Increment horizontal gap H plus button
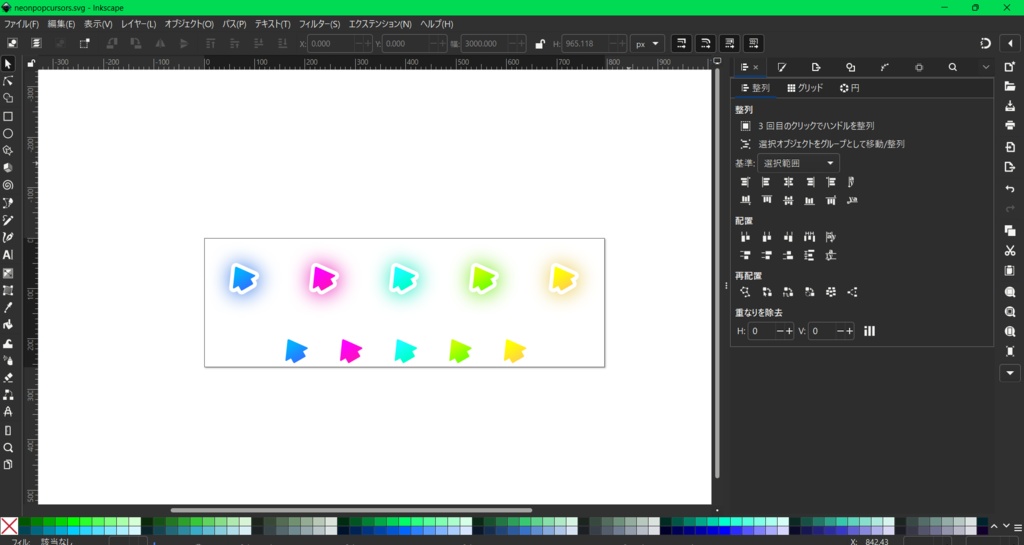The width and height of the screenshot is (1024, 545). [x=789, y=331]
